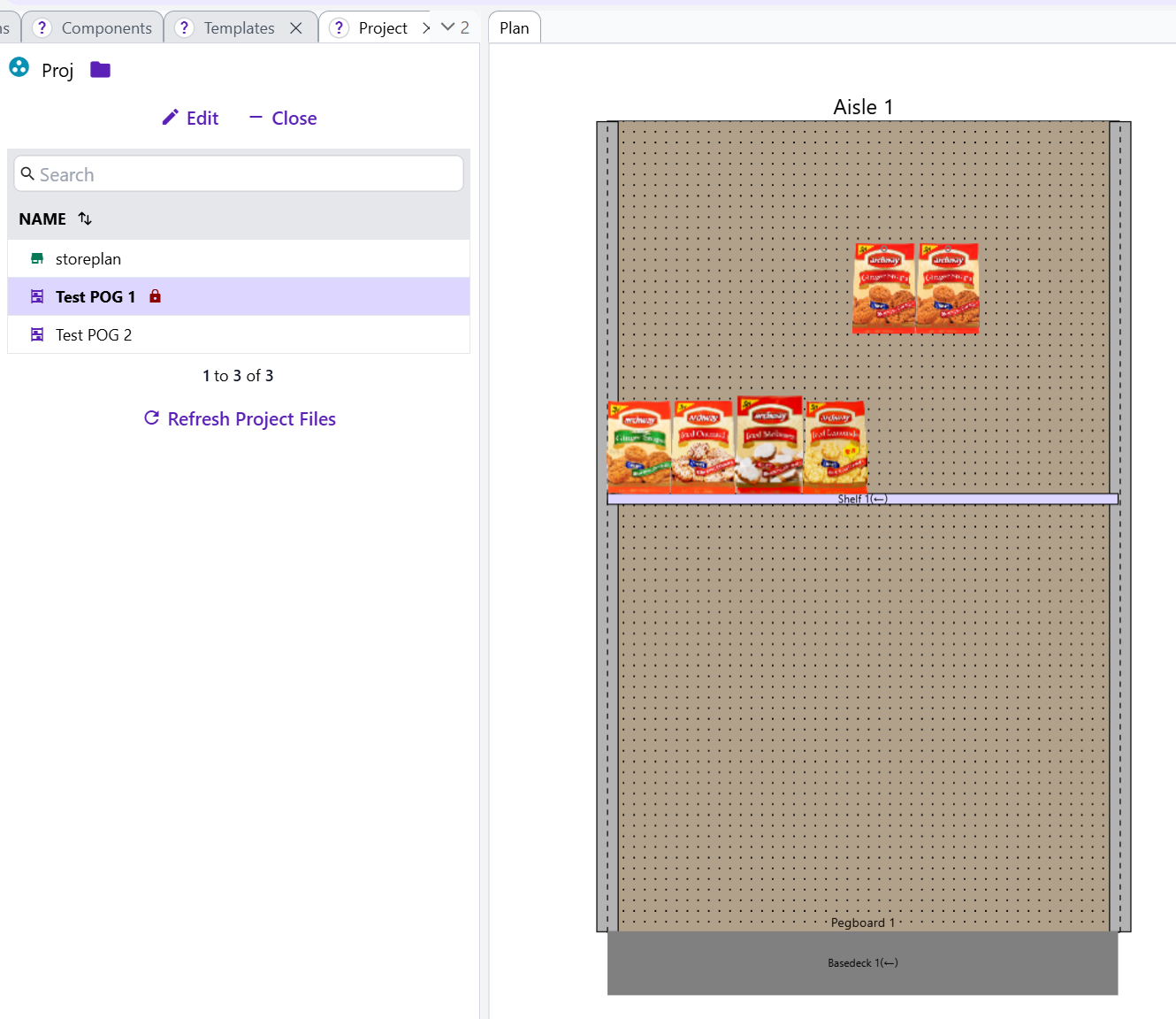Click the help icon on the Project tab
This screenshot has width=1176, height=1019.
(x=339, y=28)
